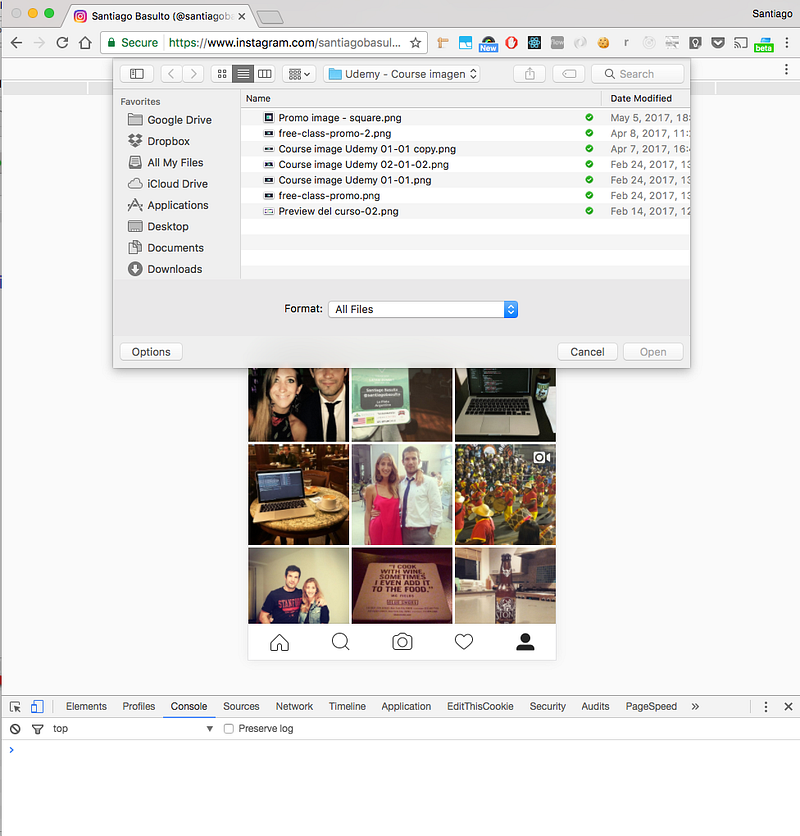This screenshot has height=836, width=800.
Task: Click the Instagram camera upload icon
Action: tap(402, 642)
